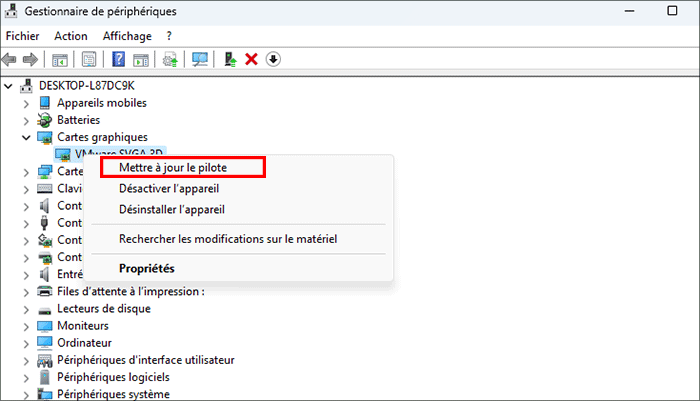Click the red X uninstall device icon

tap(251, 59)
